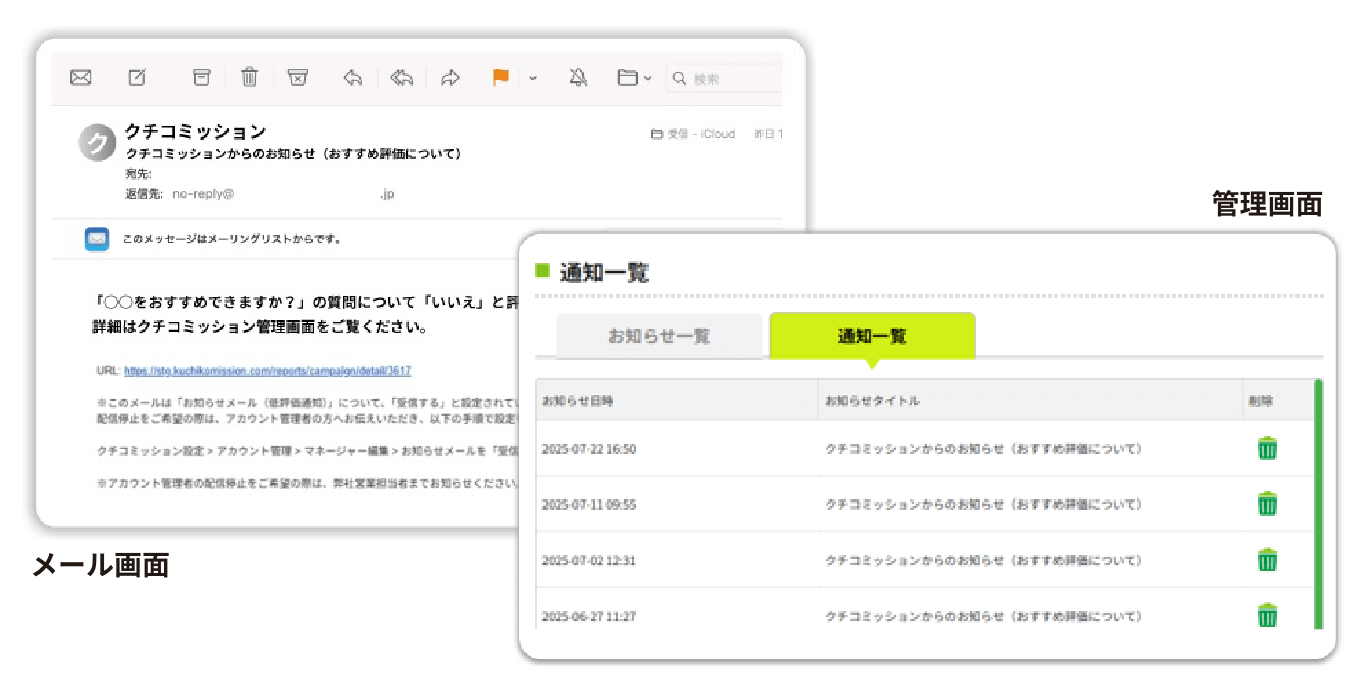
Task: Click the forward arrow icon
Action: pyautogui.click(x=451, y=78)
